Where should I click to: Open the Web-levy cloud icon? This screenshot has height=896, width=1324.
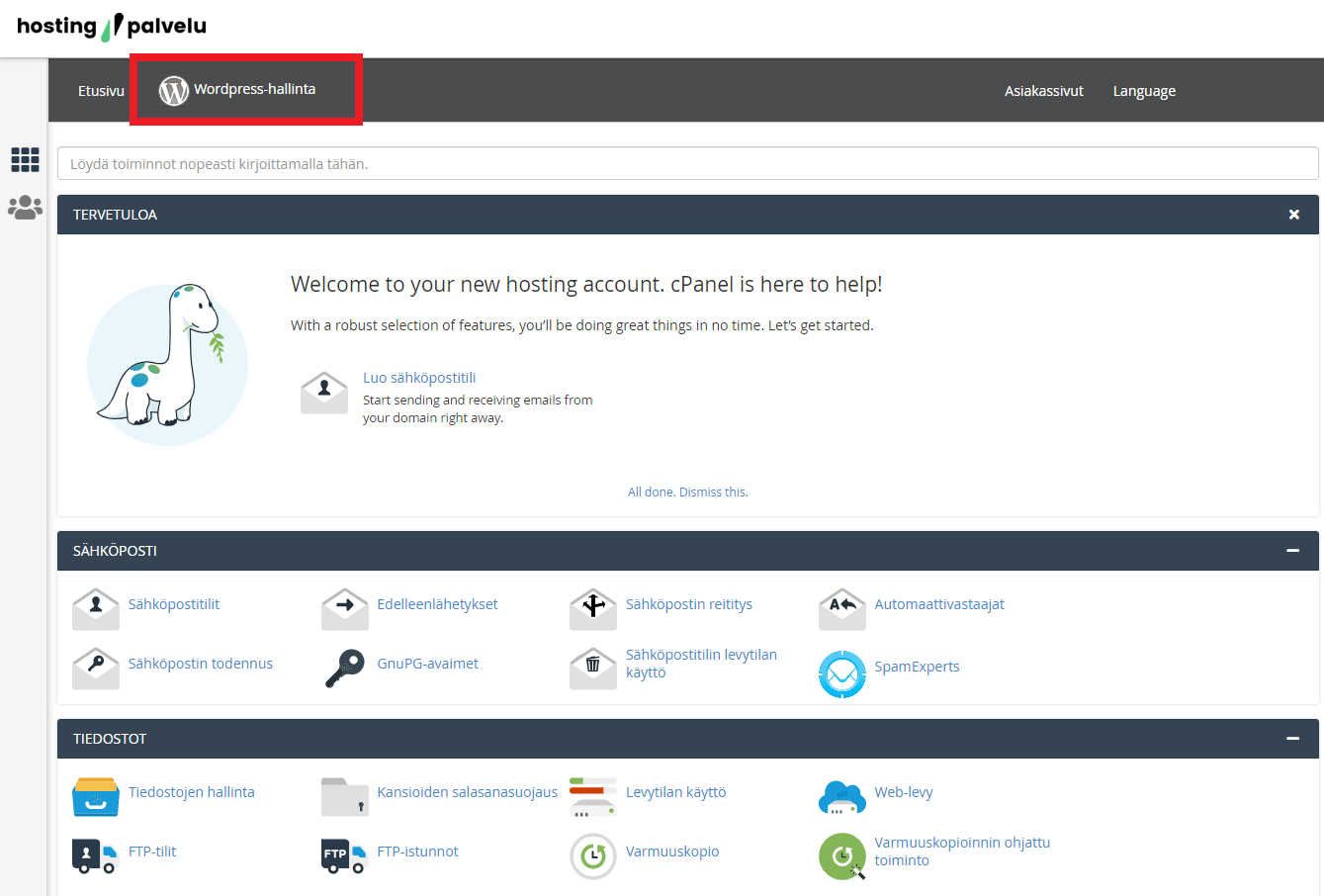pos(841,795)
